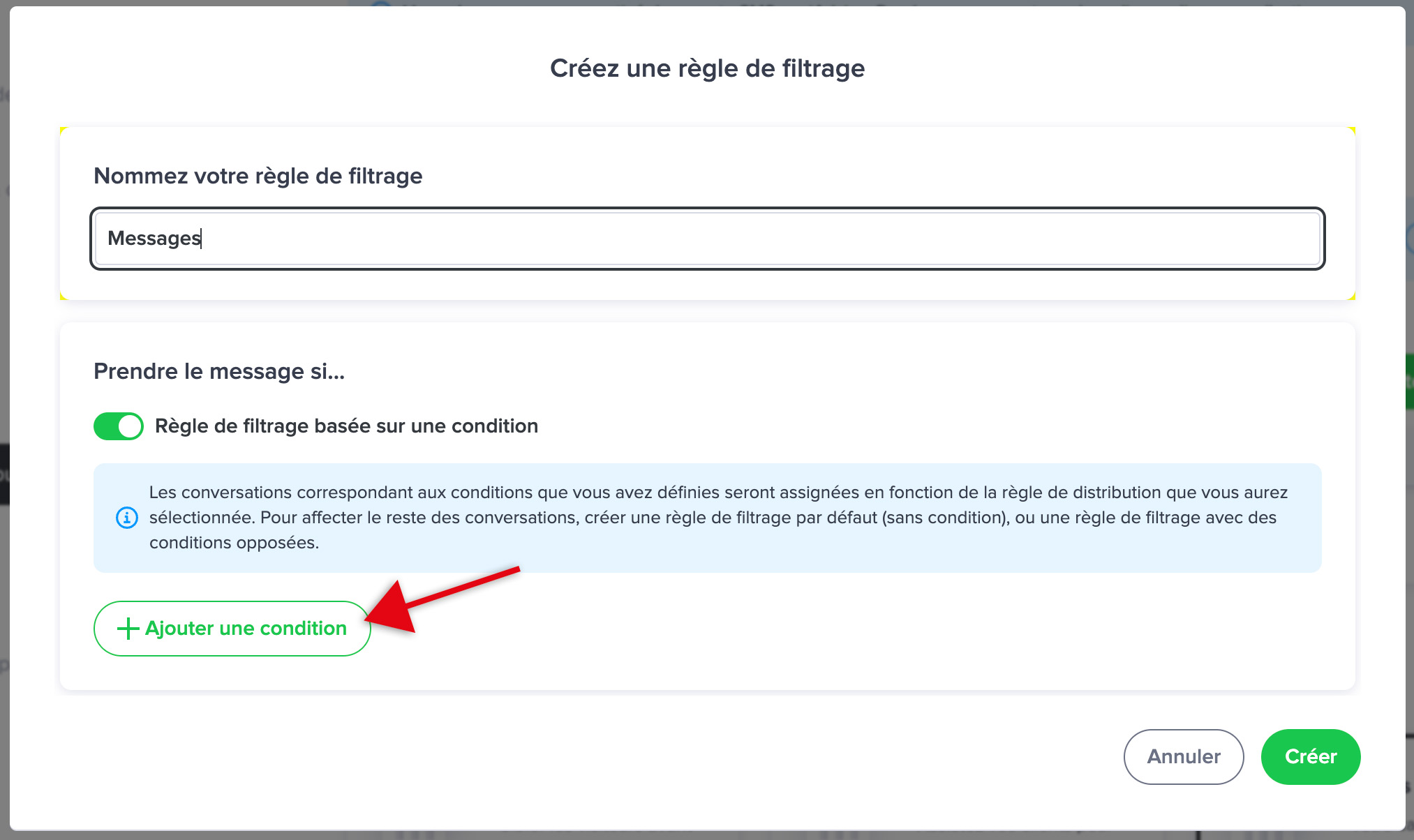Disable the condition-based filtering switch
Screen dimensions: 1414x840
(x=119, y=426)
